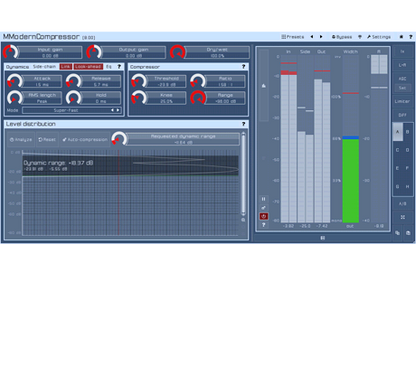Viewport: 416px width, 376px height.
Task: Open Dynamics panel help
Action: tap(119, 67)
